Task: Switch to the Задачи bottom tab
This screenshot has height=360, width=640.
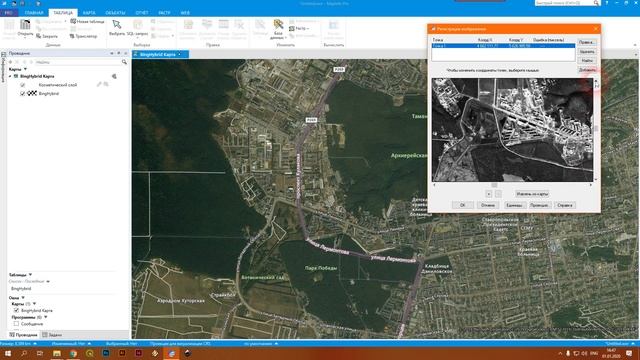Action: [52, 335]
